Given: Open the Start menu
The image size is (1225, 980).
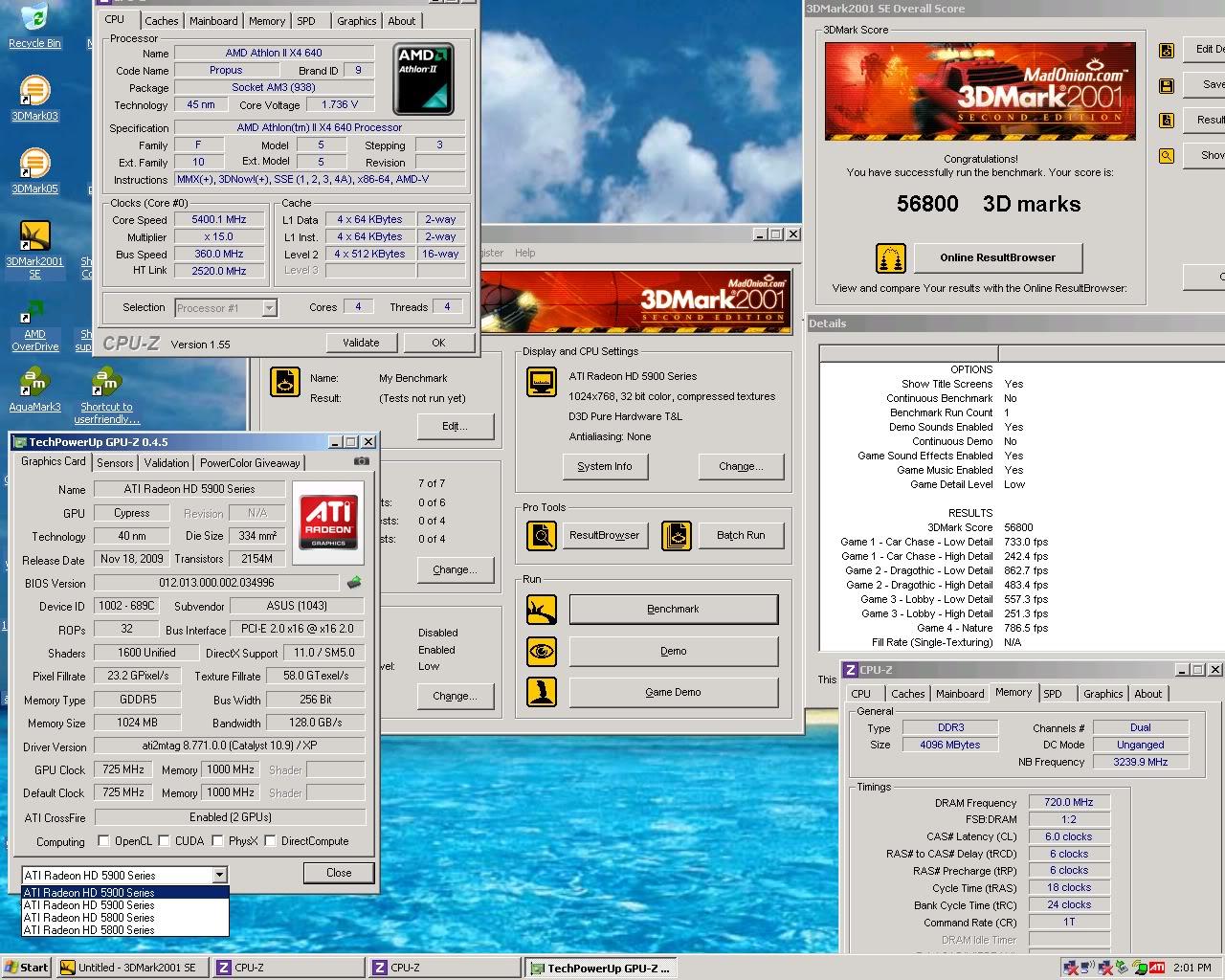Looking at the screenshot, I should pyautogui.click(x=27, y=968).
